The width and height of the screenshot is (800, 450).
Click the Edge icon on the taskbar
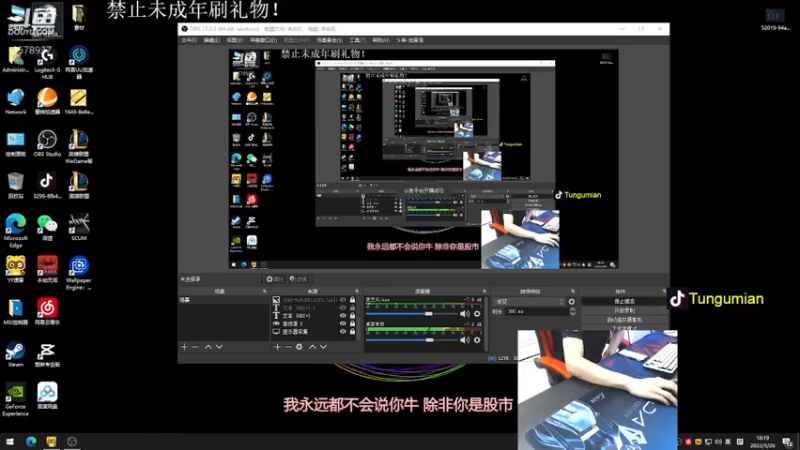pos(31,441)
